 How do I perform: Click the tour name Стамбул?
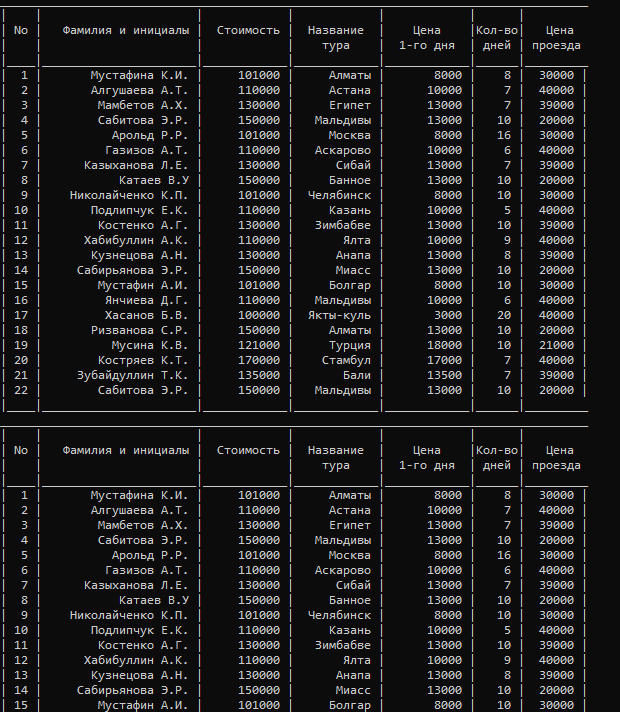[x=346, y=360]
